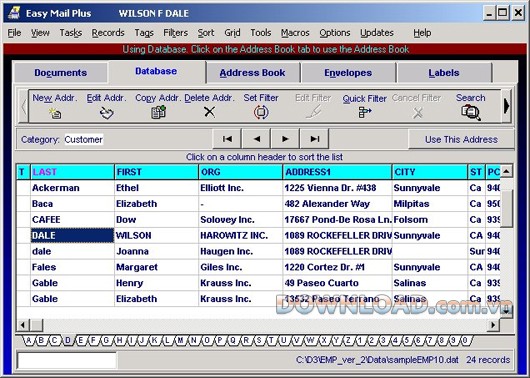
Task: Open the Help menu
Action: pyautogui.click(x=422, y=33)
